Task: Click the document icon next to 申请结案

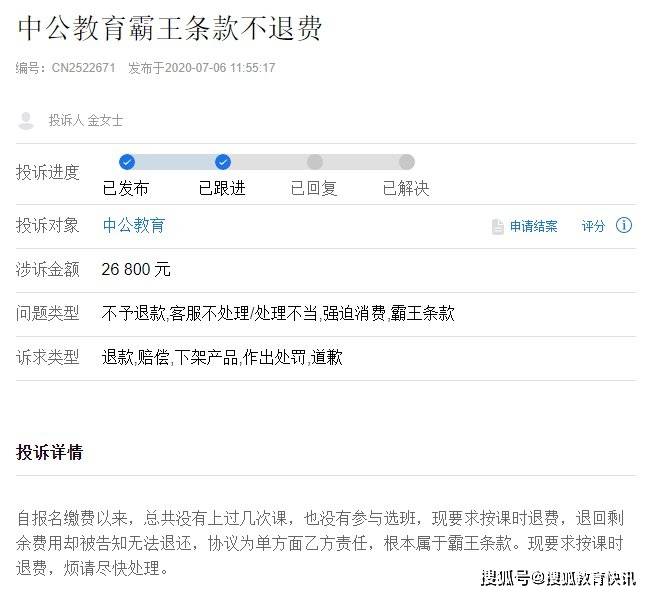Action: [x=497, y=227]
